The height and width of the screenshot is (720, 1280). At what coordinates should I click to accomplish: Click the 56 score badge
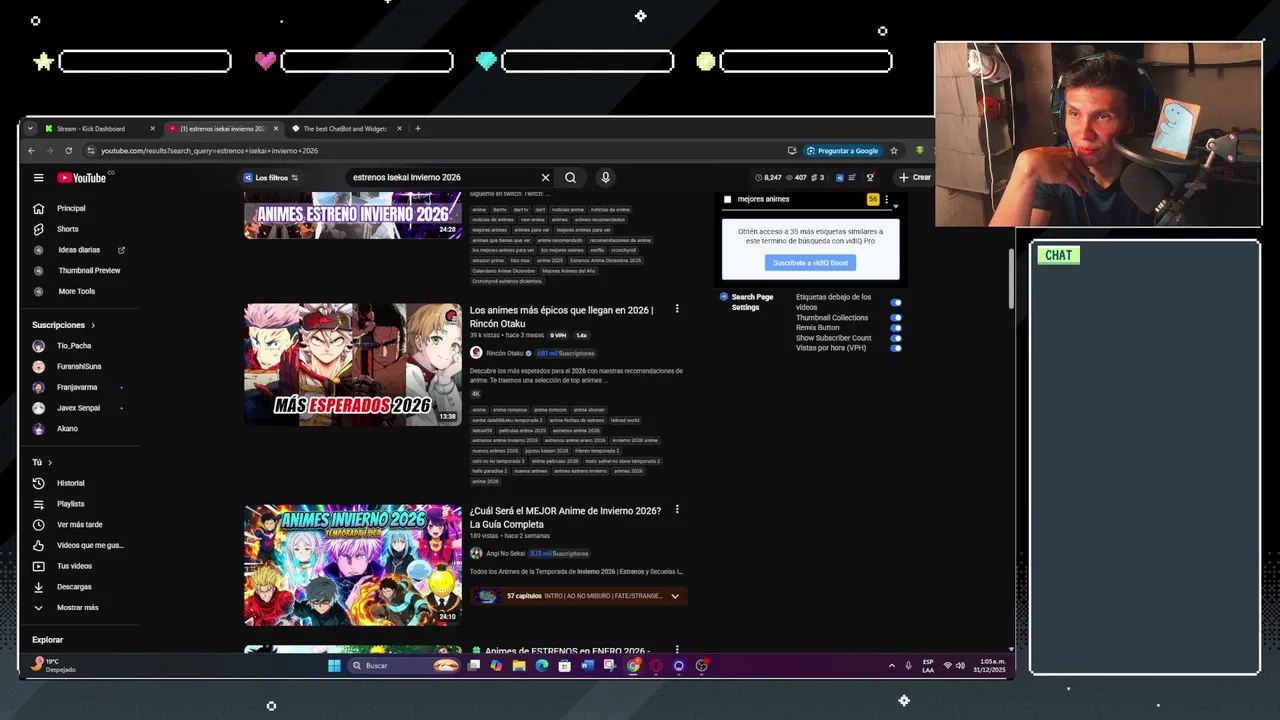click(873, 200)
